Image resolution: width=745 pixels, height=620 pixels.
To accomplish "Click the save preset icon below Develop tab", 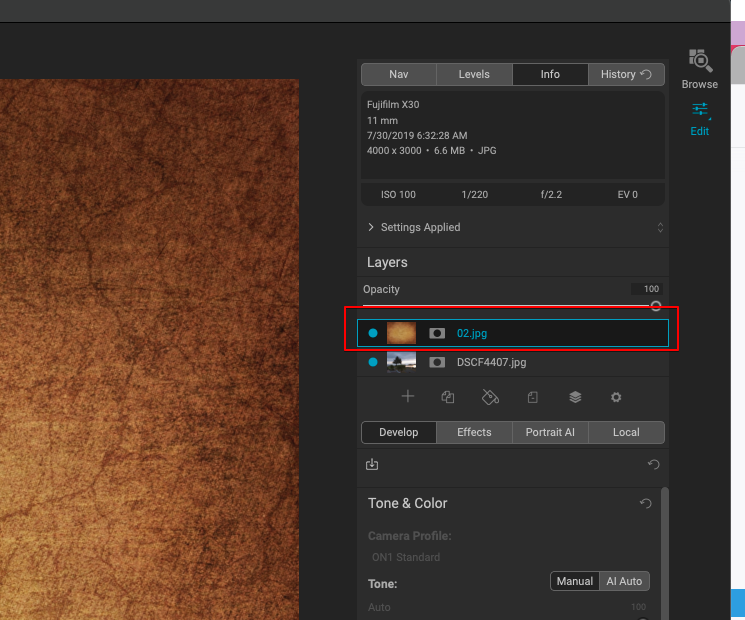I will point(372,464).
